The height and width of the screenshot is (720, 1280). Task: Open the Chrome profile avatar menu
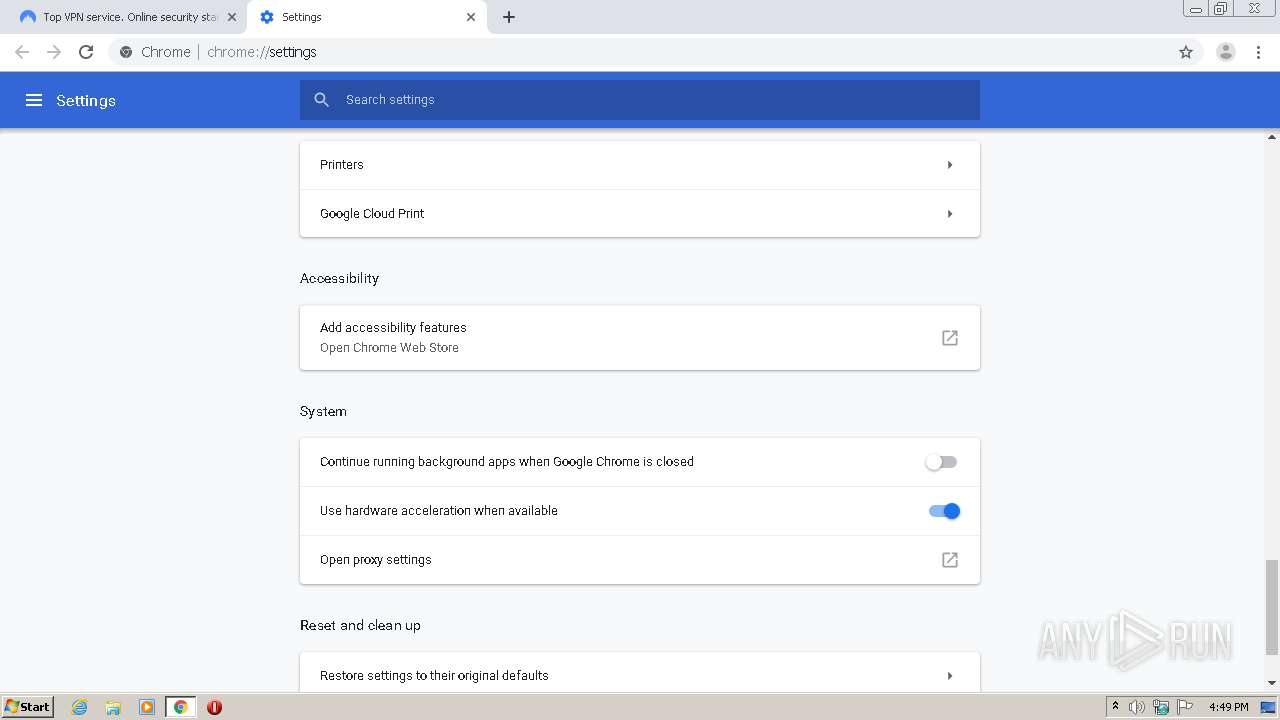pyautogui.click(x=1226, y=52)
